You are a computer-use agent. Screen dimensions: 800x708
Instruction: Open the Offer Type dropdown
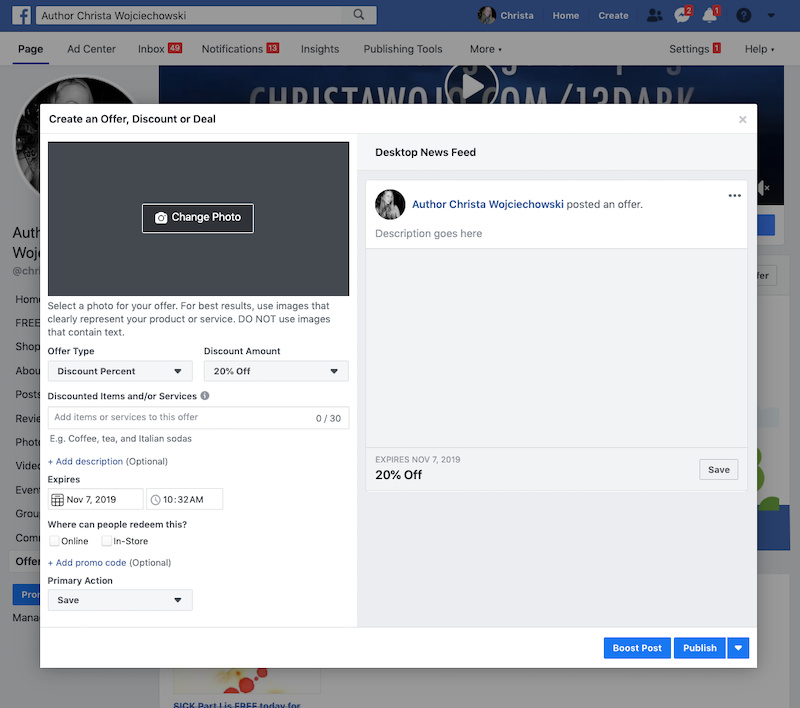120,371
